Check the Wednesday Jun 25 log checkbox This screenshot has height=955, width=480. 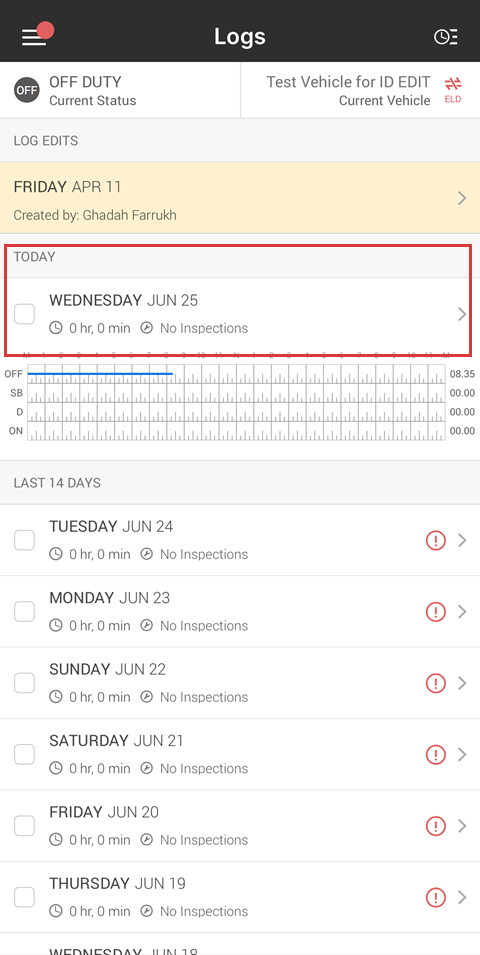point(24,314)
